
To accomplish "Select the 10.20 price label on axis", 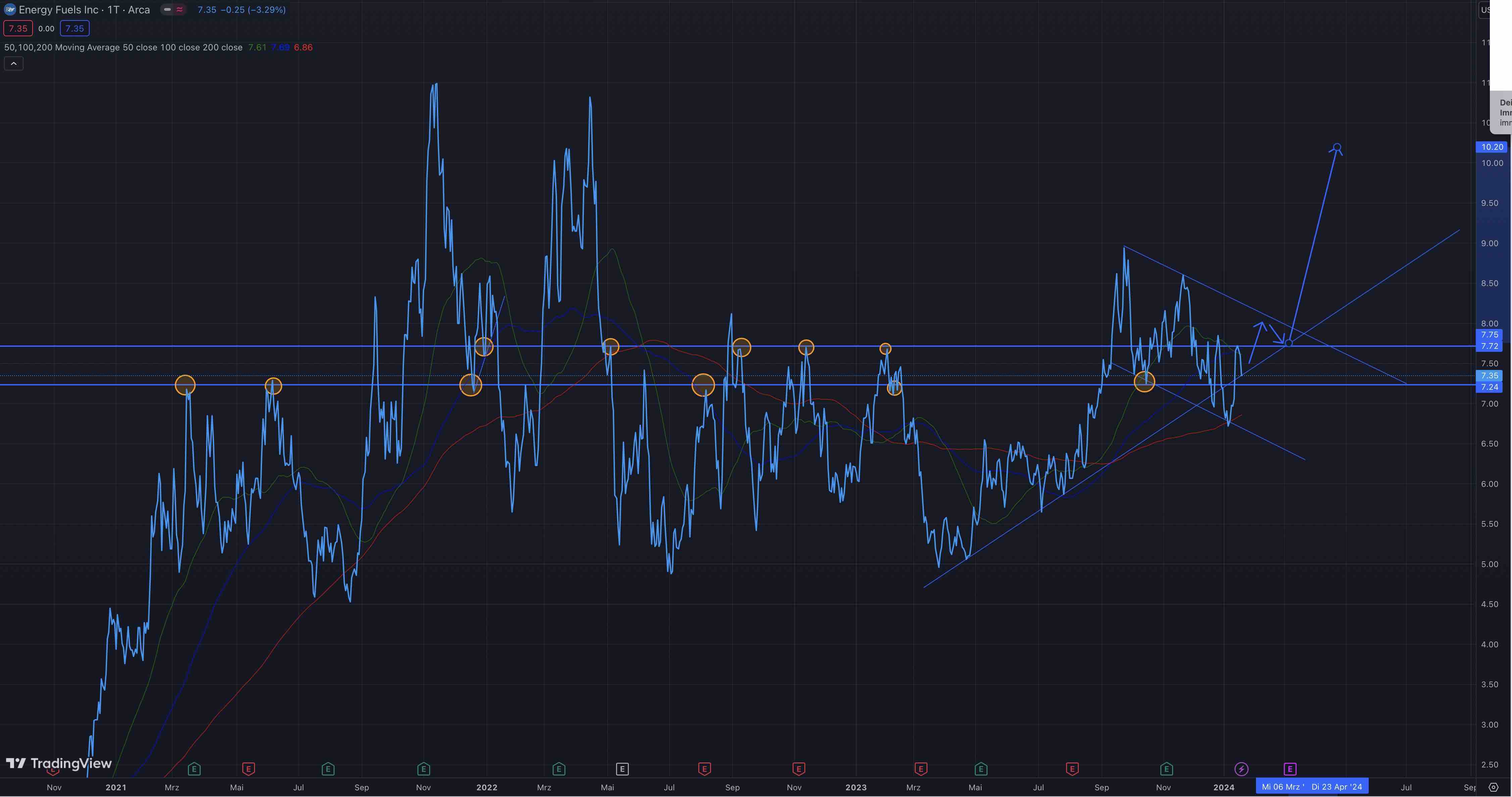I will [x=1492, y=147].
